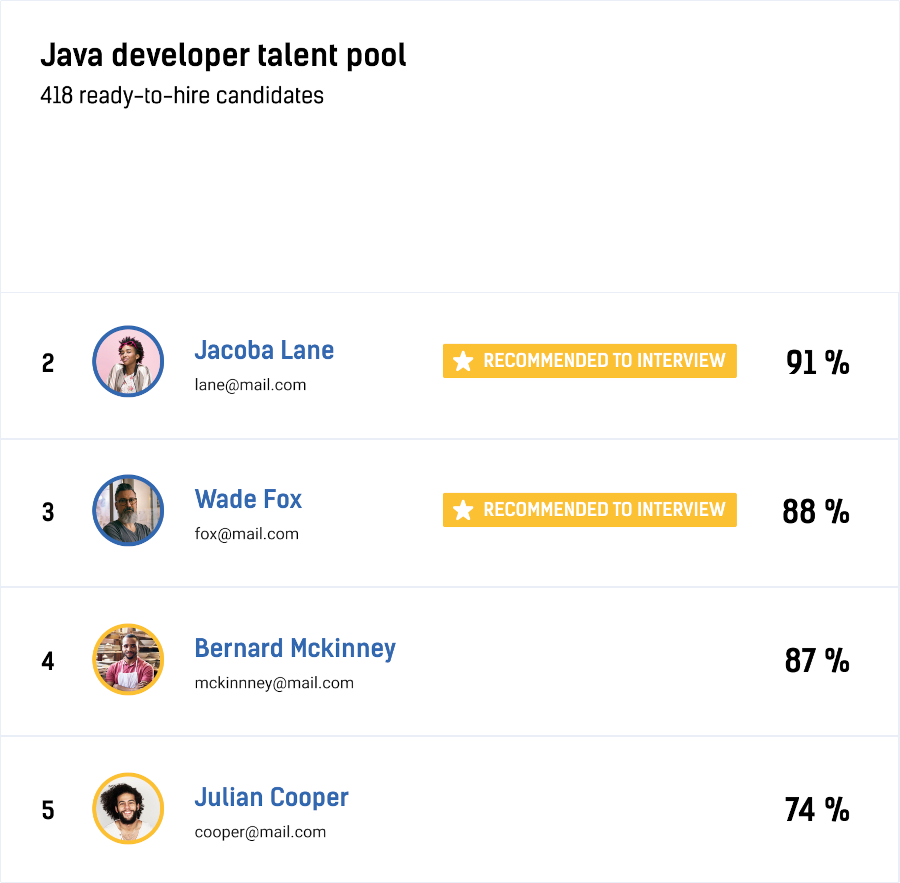
Task: Select the 91 % score for Jacoba Lane
Action: 817,362
